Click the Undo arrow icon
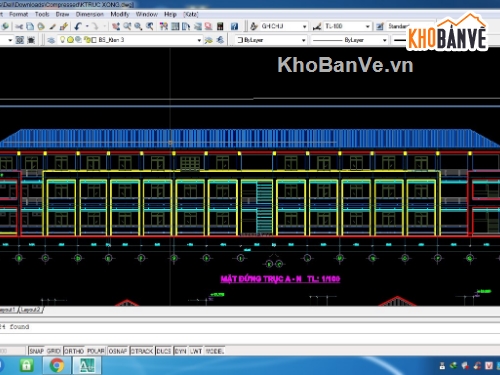The width and height of the screenshot is (500, 375). tap(78, 26)
